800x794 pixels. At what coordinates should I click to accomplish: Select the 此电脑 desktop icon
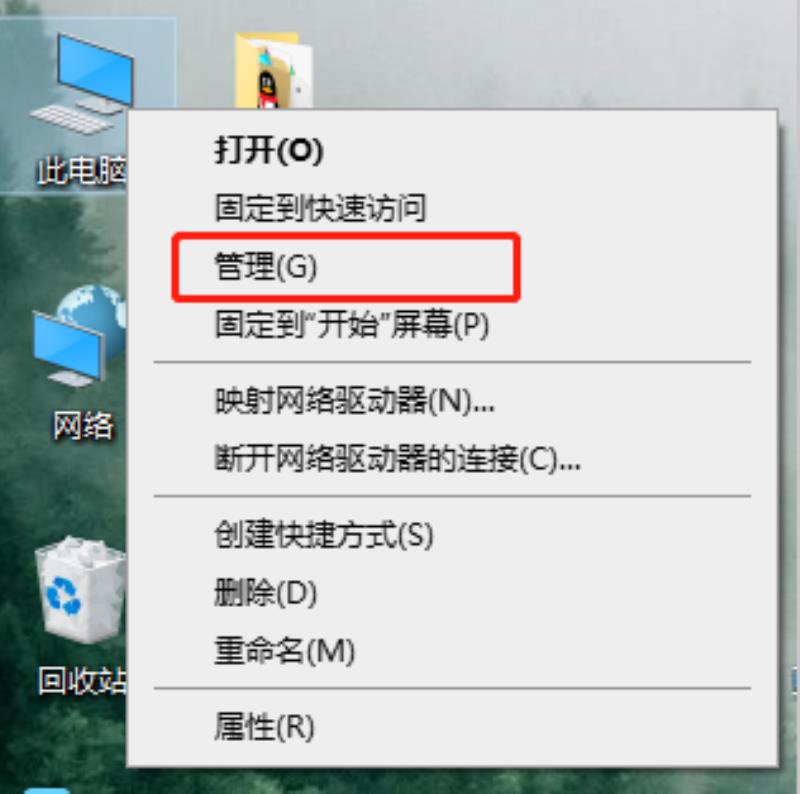83,84
